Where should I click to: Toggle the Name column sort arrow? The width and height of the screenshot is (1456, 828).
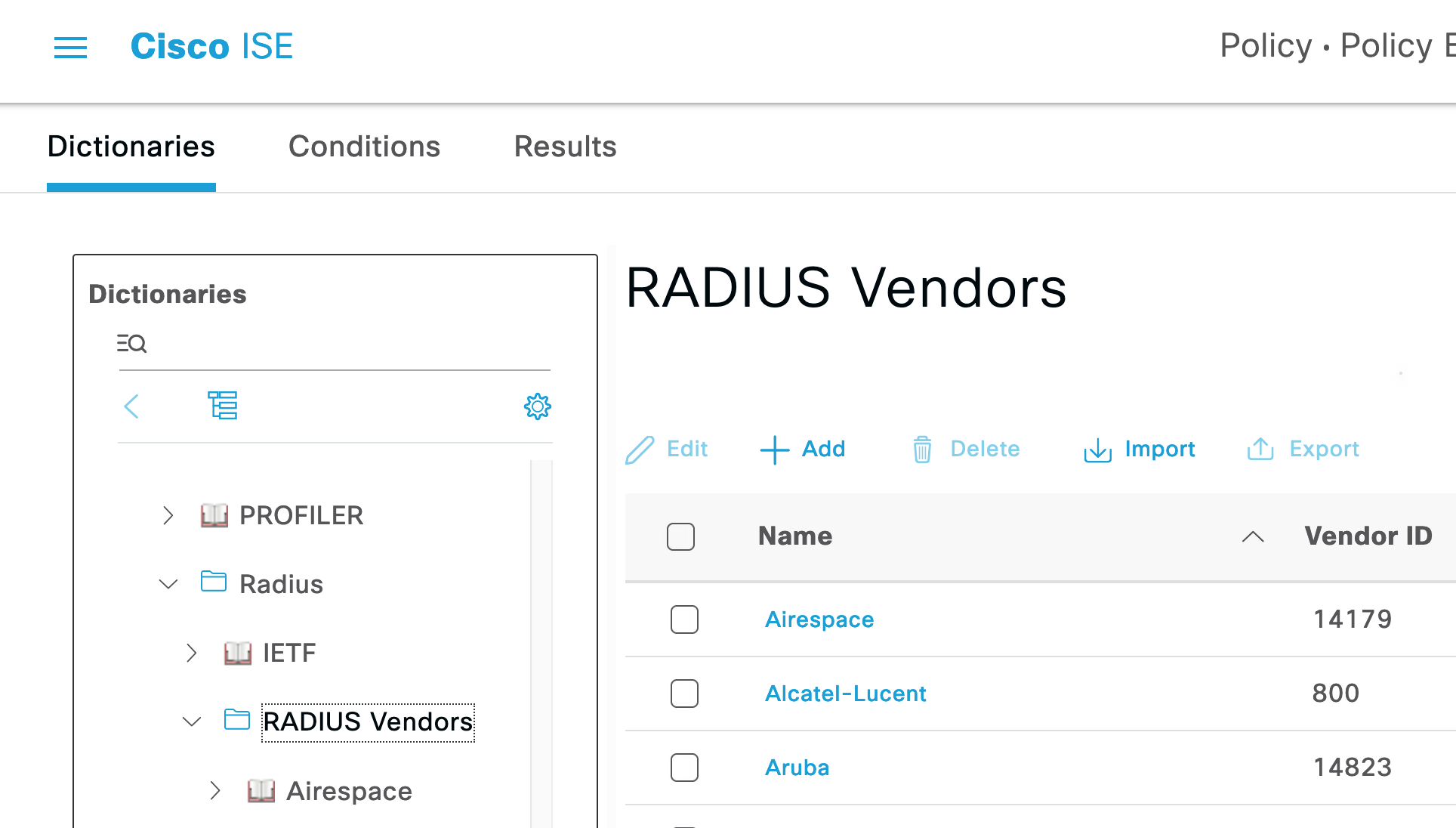1253,537
